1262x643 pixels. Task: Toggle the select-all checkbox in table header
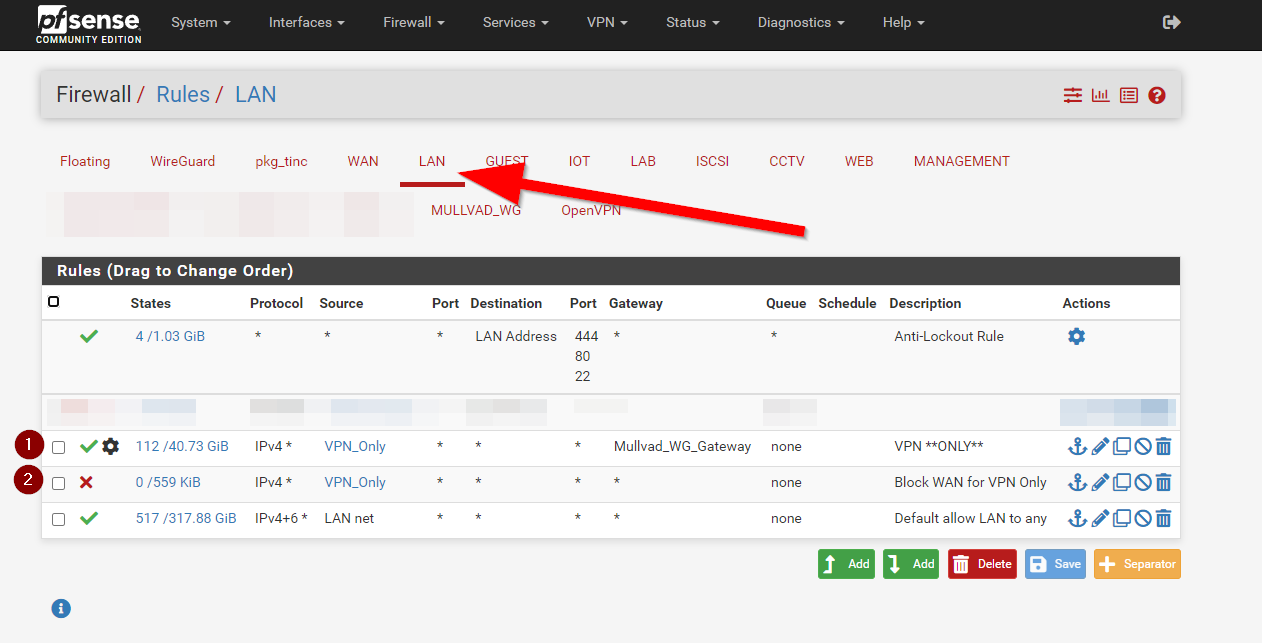54,302
